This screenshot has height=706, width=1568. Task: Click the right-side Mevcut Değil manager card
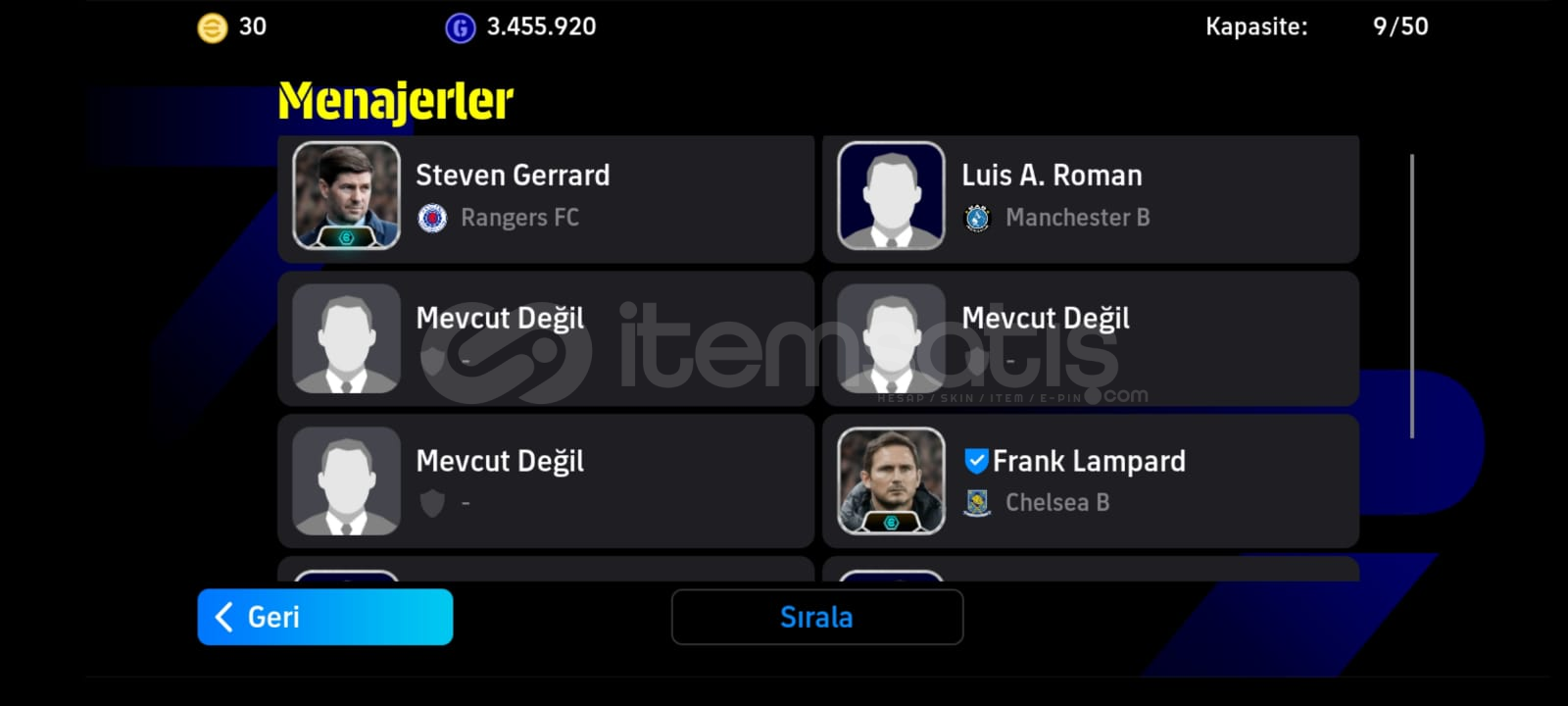pos(1091,338)
